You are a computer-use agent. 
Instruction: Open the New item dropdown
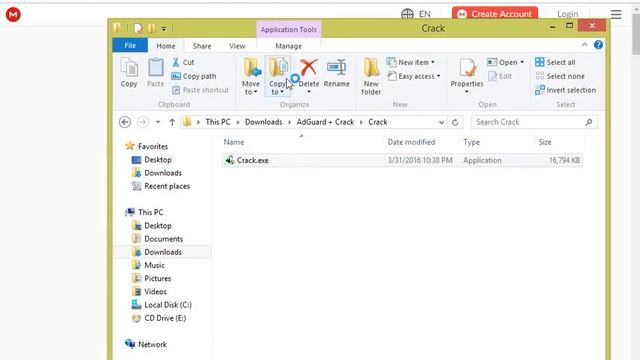tap(411, 62)
